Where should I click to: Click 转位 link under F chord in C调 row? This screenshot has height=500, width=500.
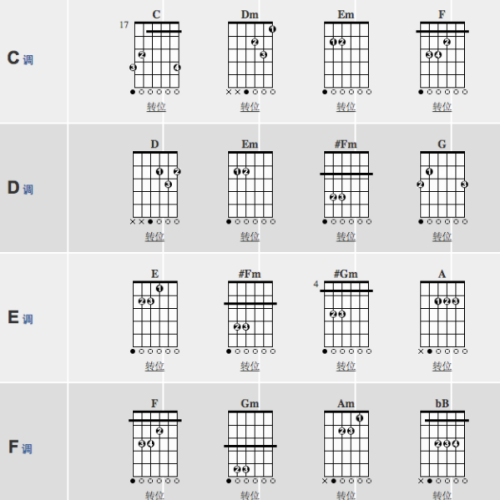[442, 107]
